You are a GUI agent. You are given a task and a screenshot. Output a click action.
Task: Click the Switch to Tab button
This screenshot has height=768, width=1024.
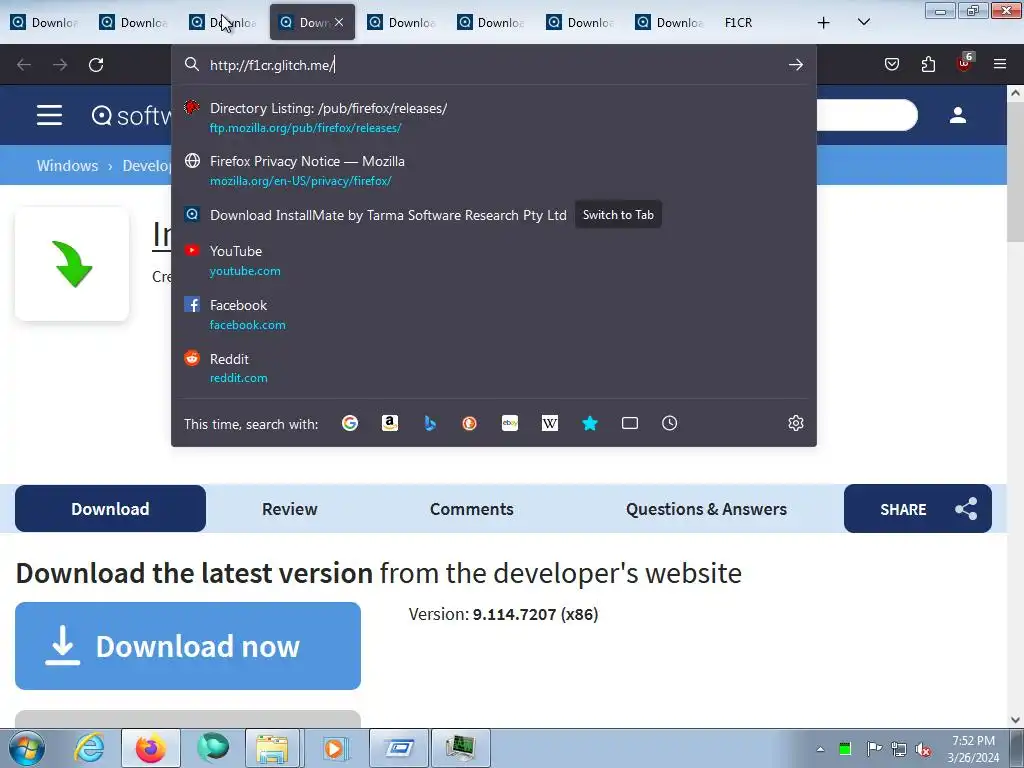(618, 215)
